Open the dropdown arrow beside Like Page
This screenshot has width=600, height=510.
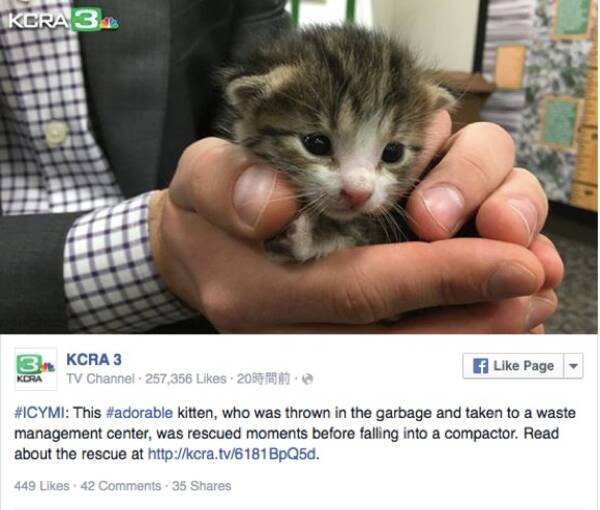click(573, 366)
